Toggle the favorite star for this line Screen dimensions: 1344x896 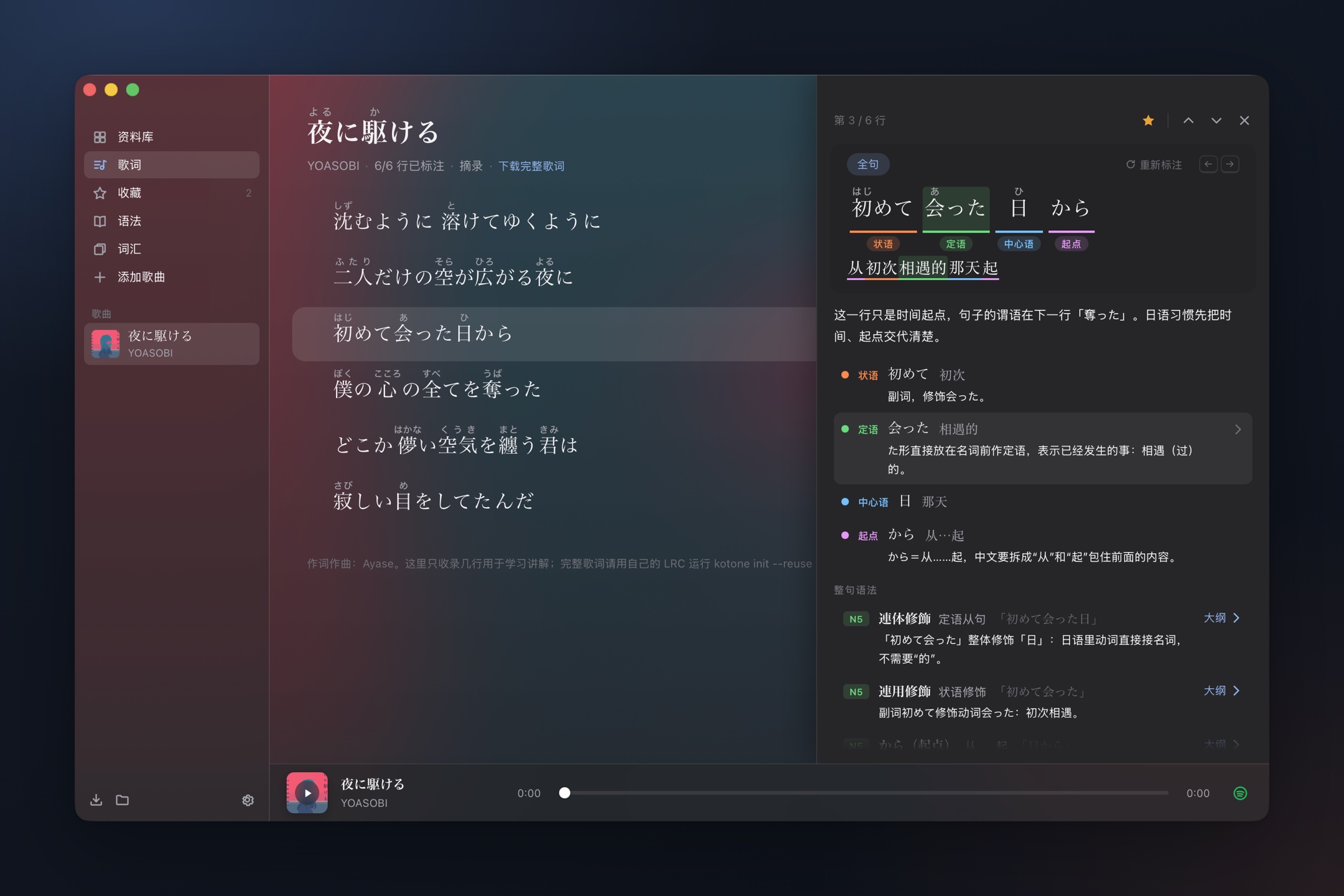[x=1148, y=121]
